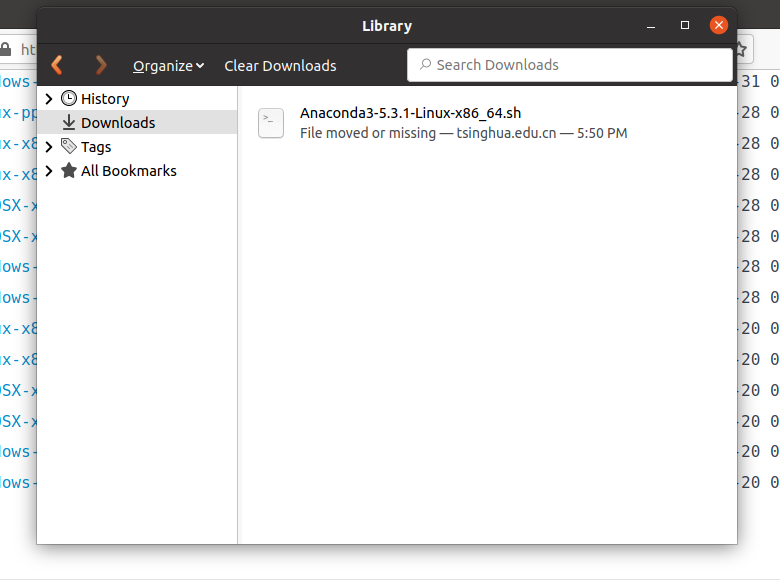
Task: Expand the Tags tree node
Action: pyautogui.click(x=49, y=147)
